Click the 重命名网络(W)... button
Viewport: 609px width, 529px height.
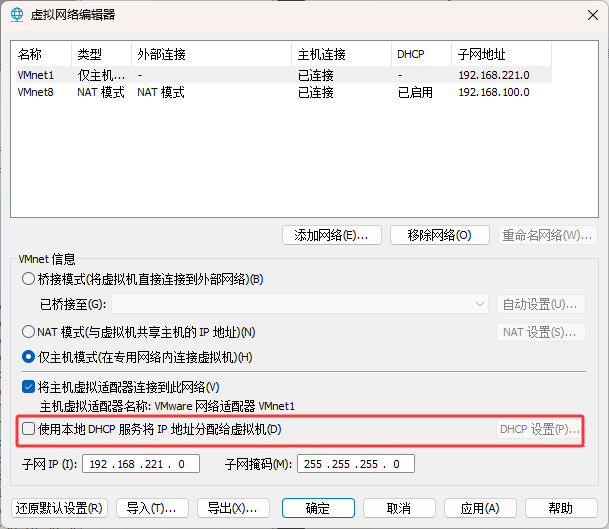(x=548, y=235)
